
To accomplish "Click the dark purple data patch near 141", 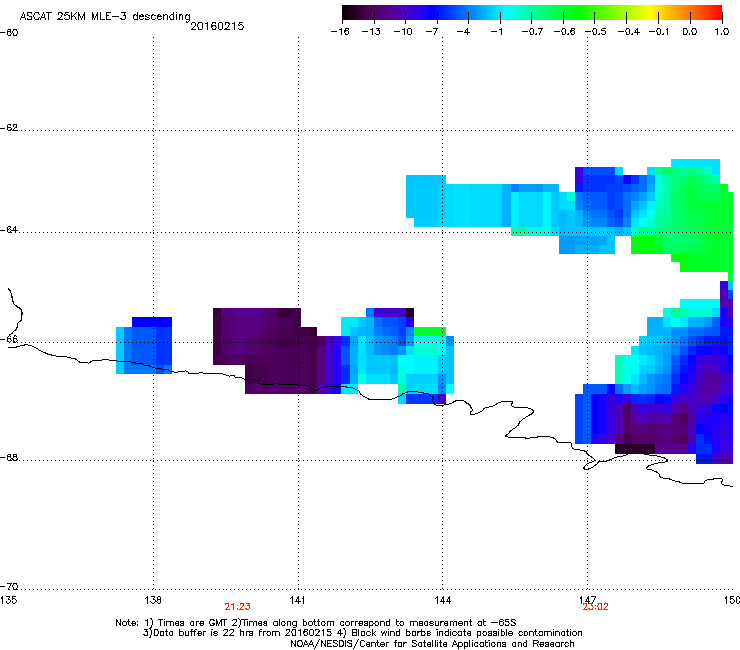I will (x=277, y=351).
